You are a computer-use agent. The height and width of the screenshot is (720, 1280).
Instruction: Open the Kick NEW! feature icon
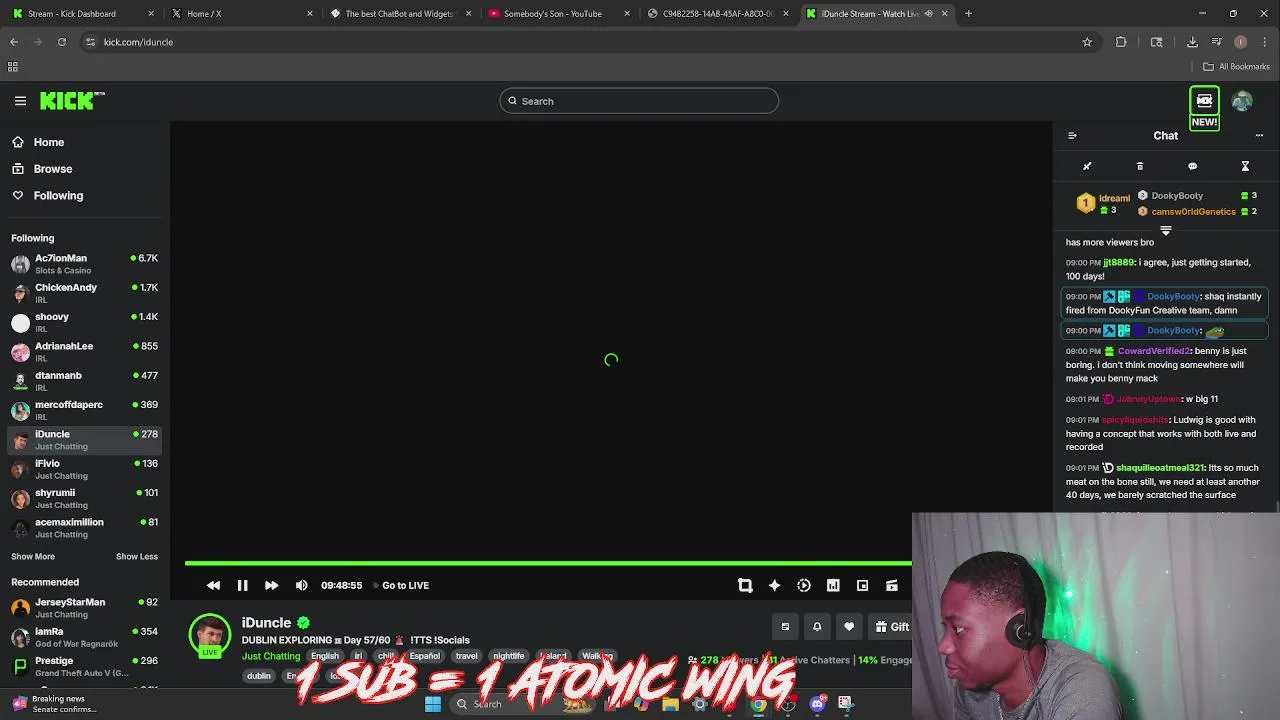1204,108
